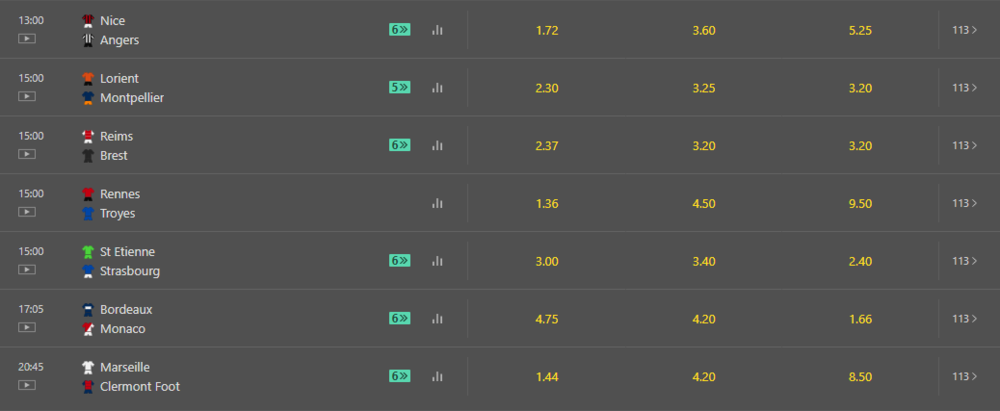Select Monaco away win odds 1.66
This screenshot has height=411, width=1000.
point(860,318)
